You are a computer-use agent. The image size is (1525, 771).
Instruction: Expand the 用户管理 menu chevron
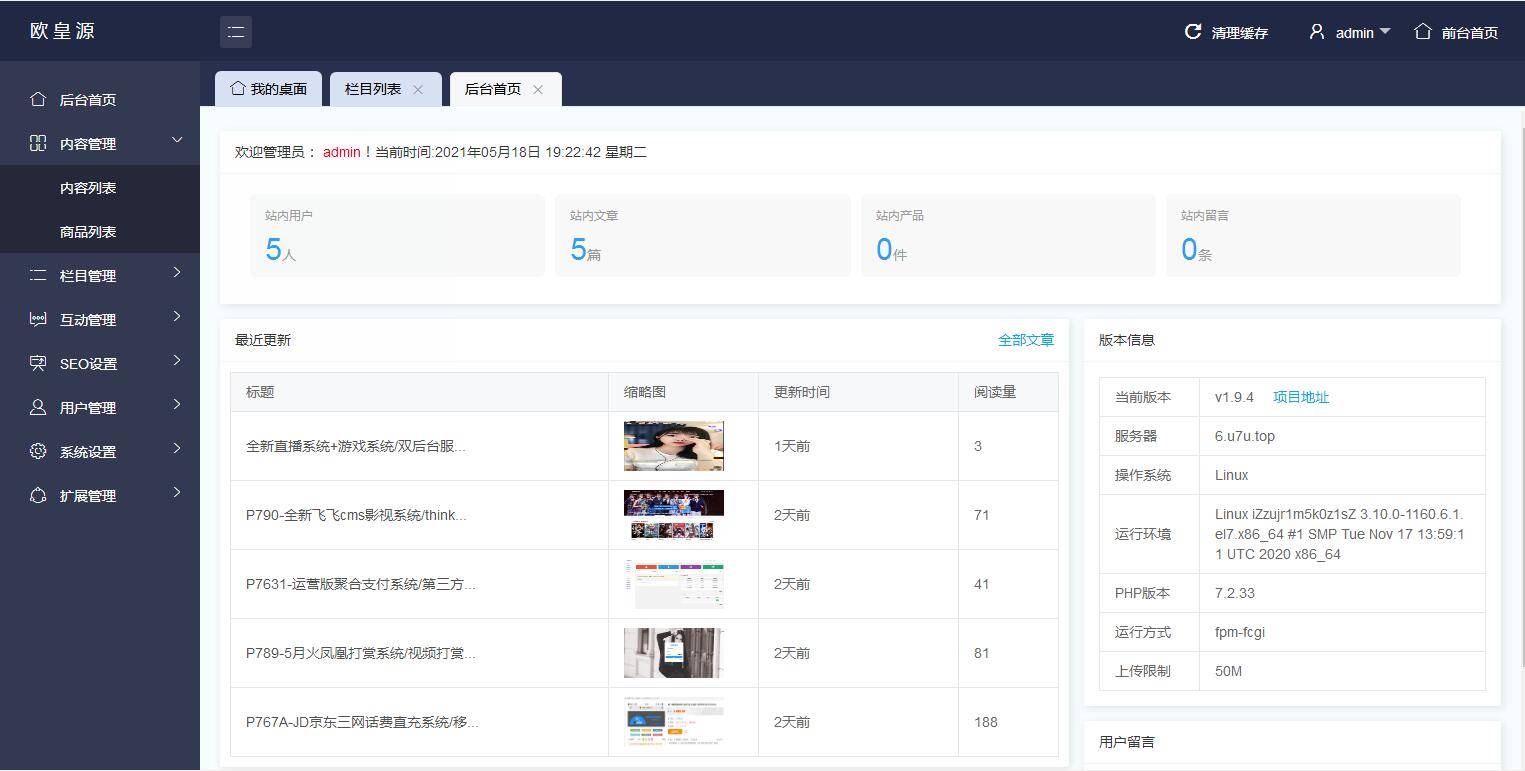177,407
